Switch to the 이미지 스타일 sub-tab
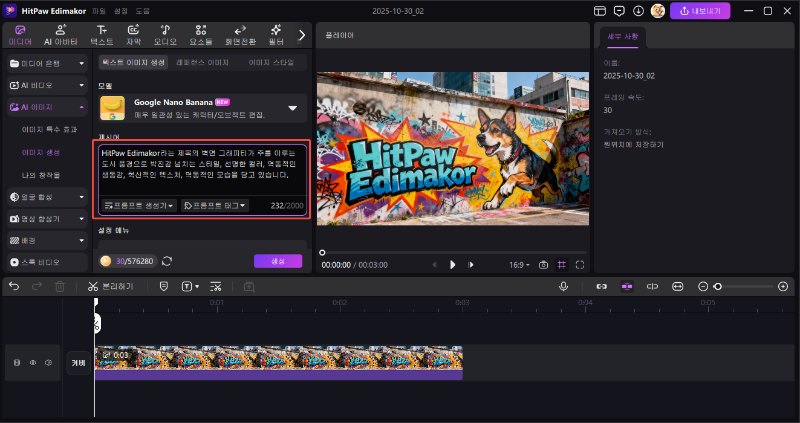 [x=271, y=62]
